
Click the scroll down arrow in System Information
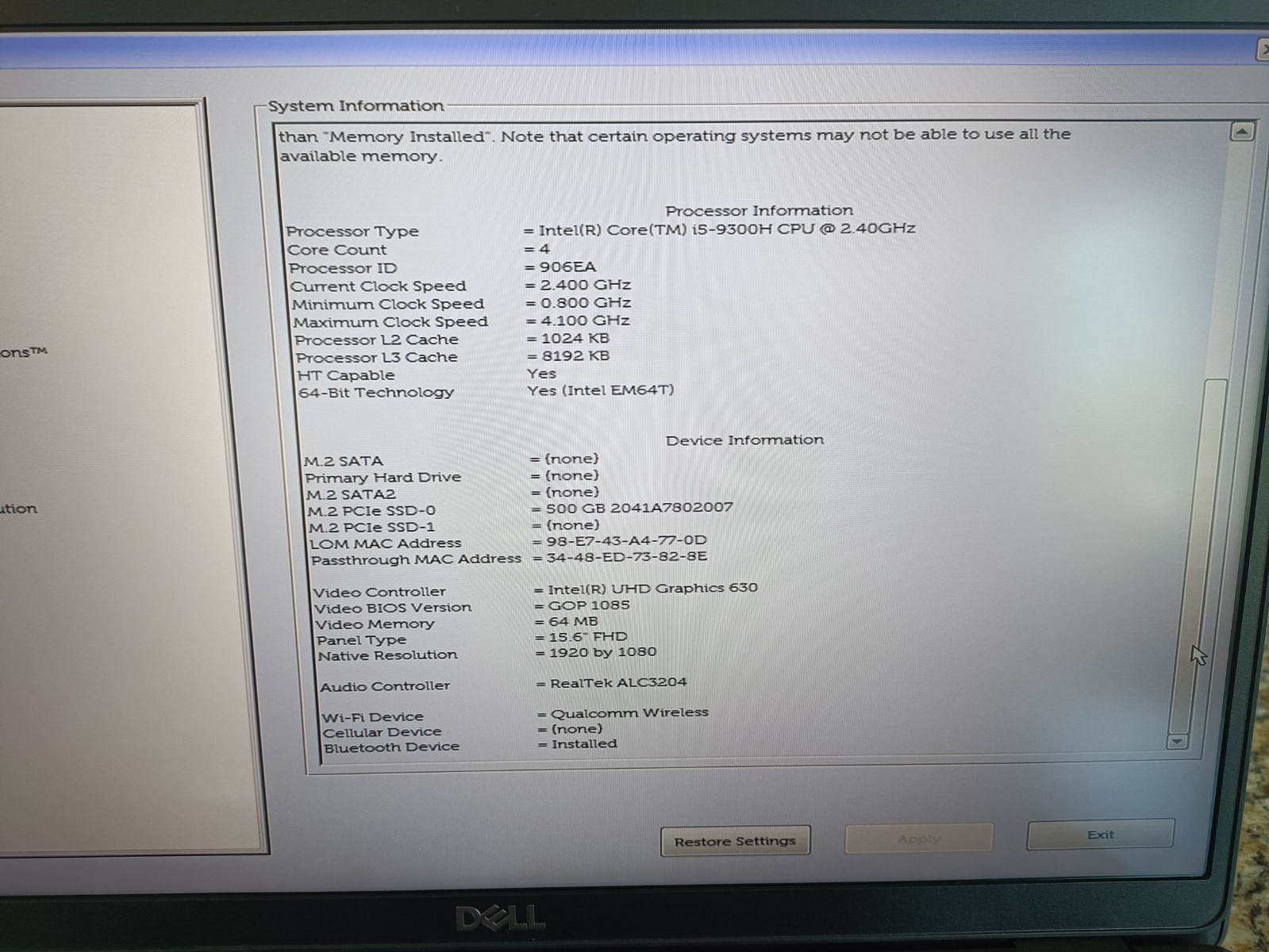1177,742
